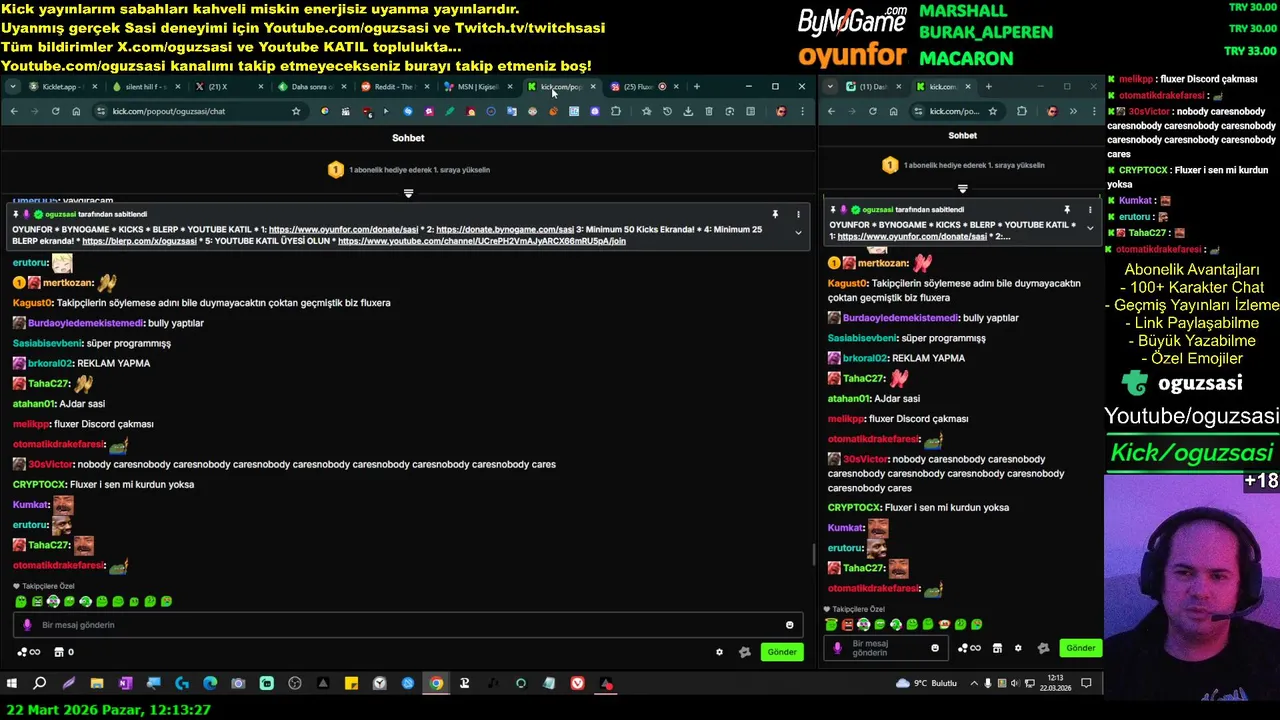
Task: Open the browser history icon in left toolbar
Action: tap(667, 111)
